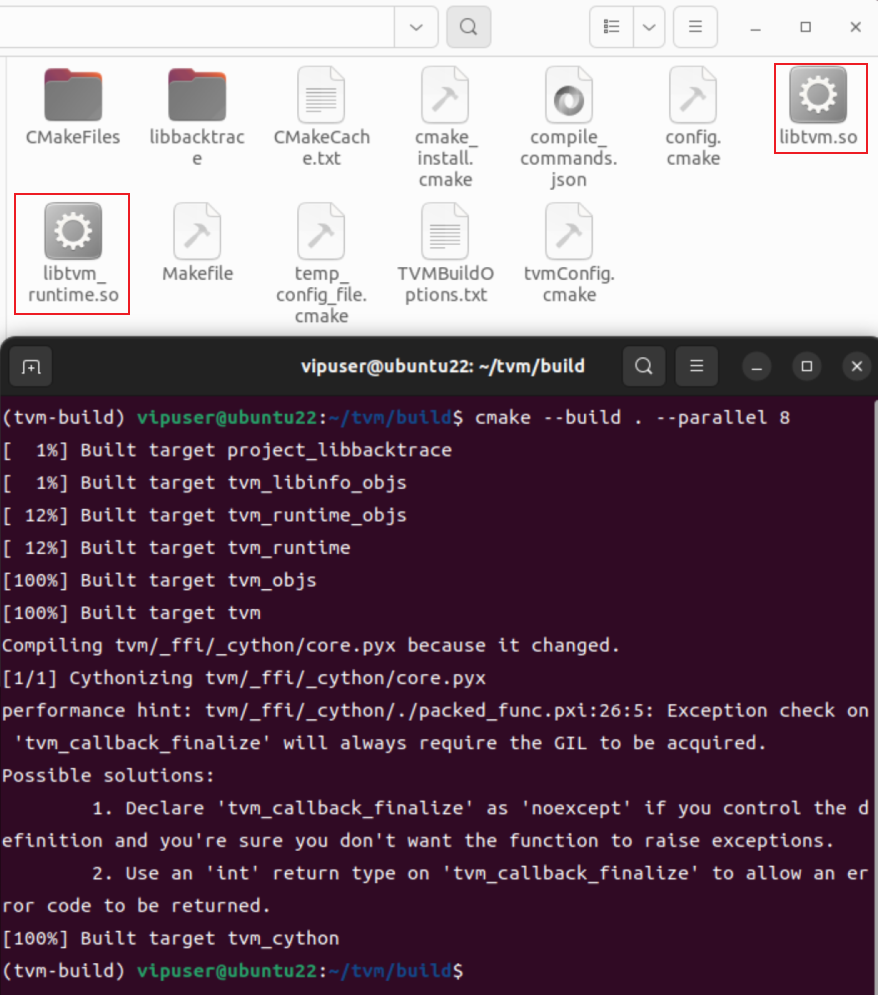
Task: Open the file manager hamburger menu
Action: click(695, 27)
